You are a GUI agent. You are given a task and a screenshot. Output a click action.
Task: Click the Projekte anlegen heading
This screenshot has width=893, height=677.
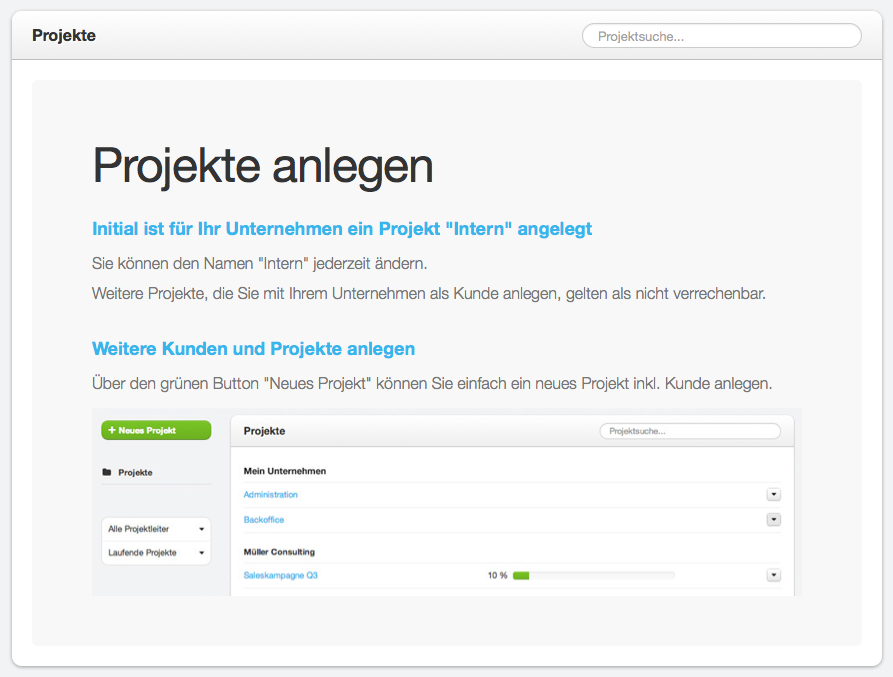point(263,166)
